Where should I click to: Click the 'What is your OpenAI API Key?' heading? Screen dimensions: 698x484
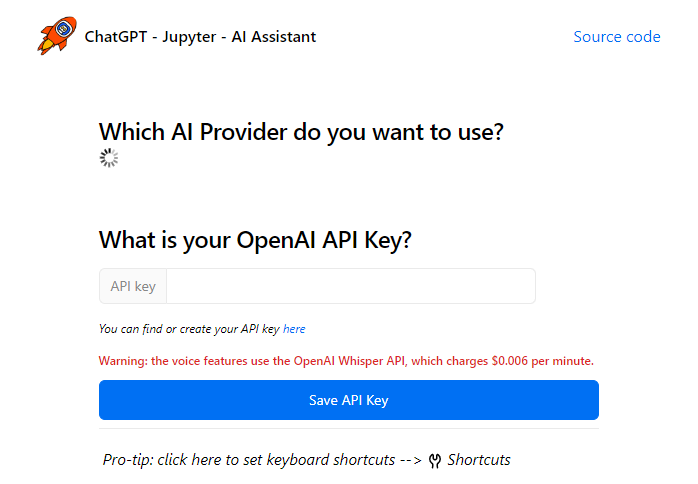[x=255, y=240]
